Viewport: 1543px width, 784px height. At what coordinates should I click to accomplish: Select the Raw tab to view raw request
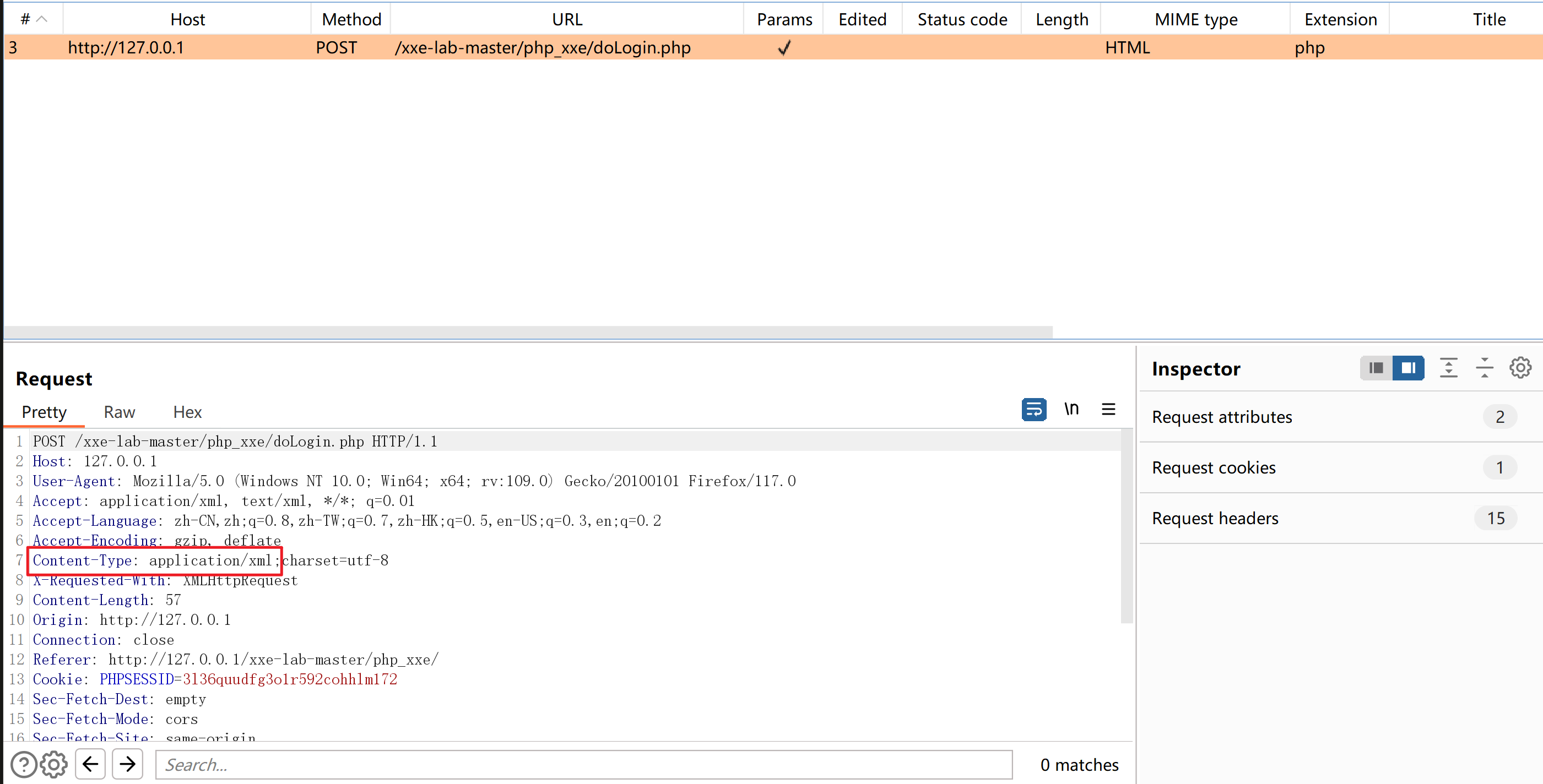point(119,411)
